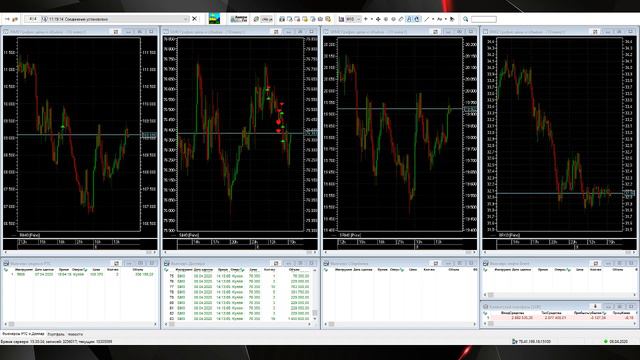Click the settings icon in BRK0 chart title bar
Image resolution: width=640 pixels, height=360 pixels.
click(x=595, y=31)
